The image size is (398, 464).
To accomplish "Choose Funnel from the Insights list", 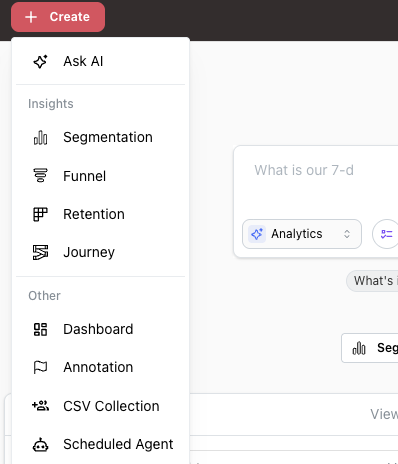I will click(100, 176).
